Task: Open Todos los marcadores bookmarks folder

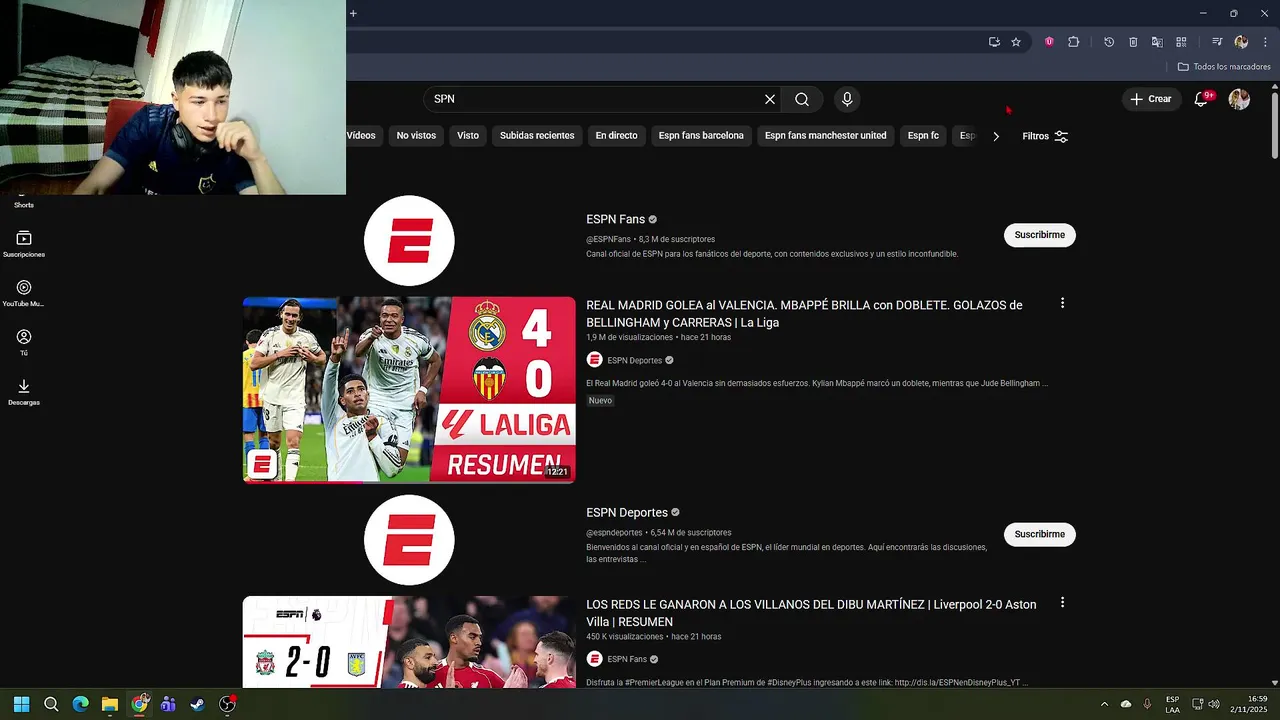Action: [1224, 67]
